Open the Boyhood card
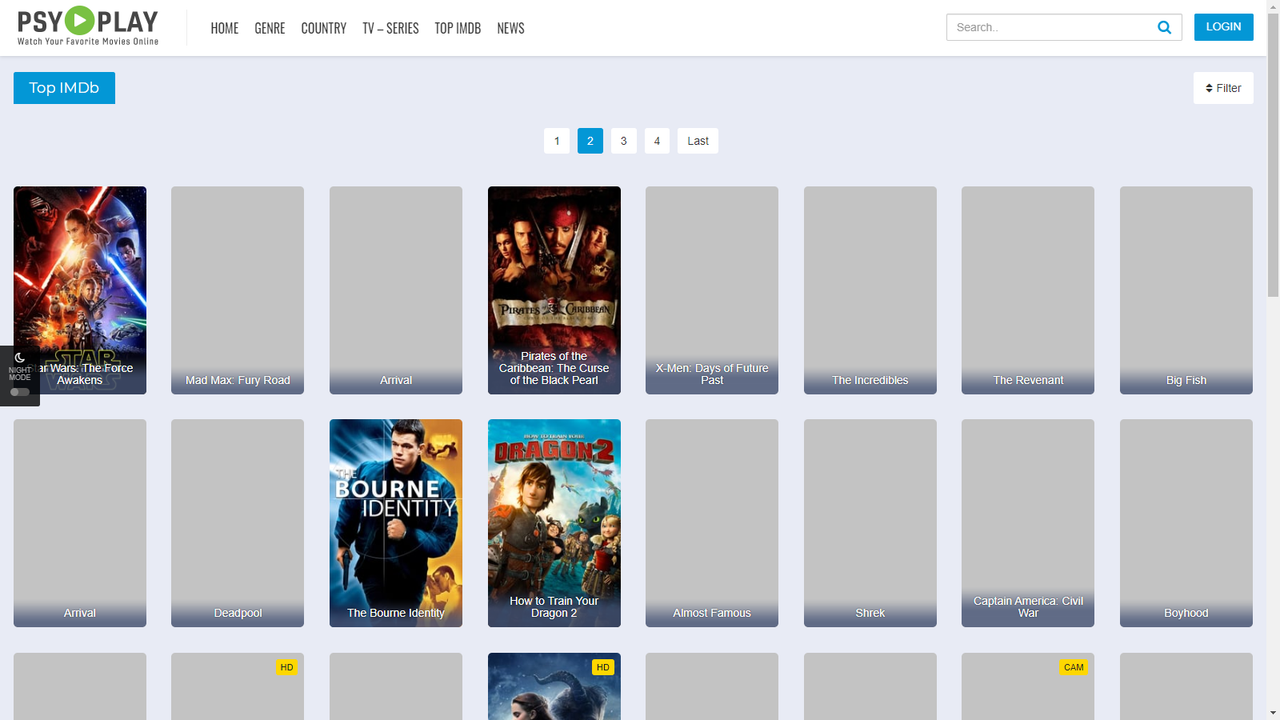The width and height of the screenshot is (1280, 720). [x=1186, y=523]
